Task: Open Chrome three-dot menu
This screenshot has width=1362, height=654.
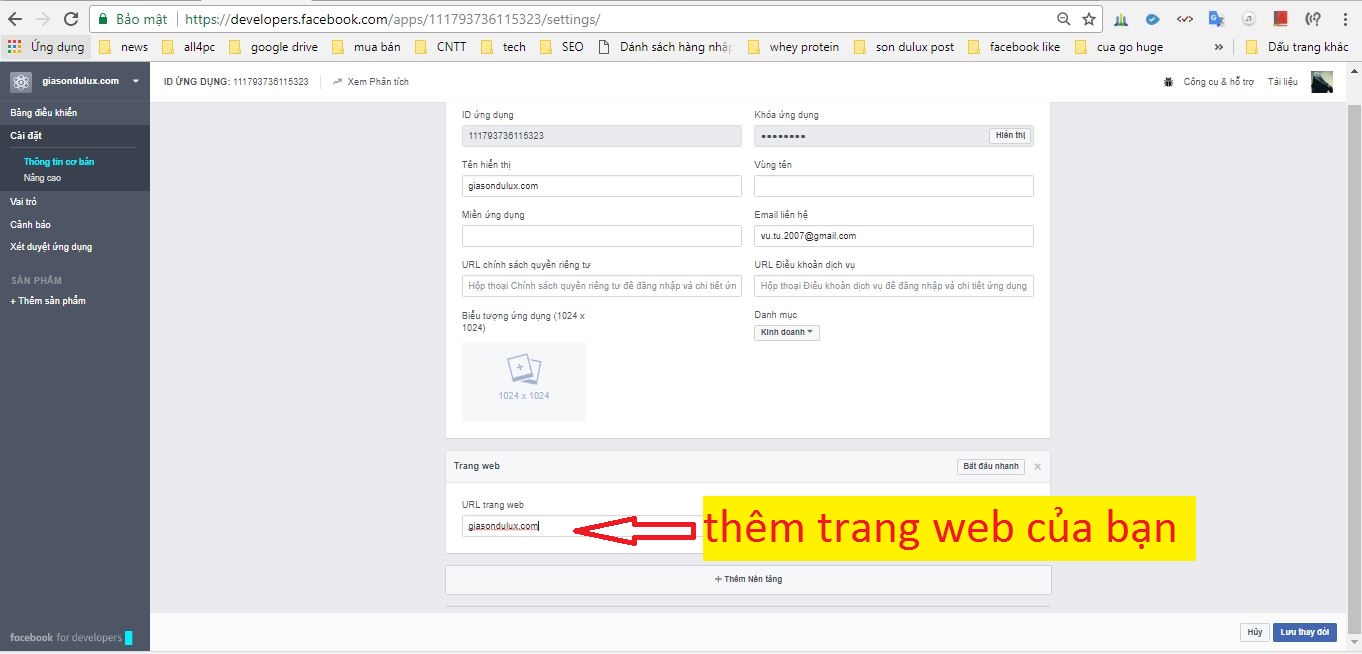Action: click(1345, 19)
